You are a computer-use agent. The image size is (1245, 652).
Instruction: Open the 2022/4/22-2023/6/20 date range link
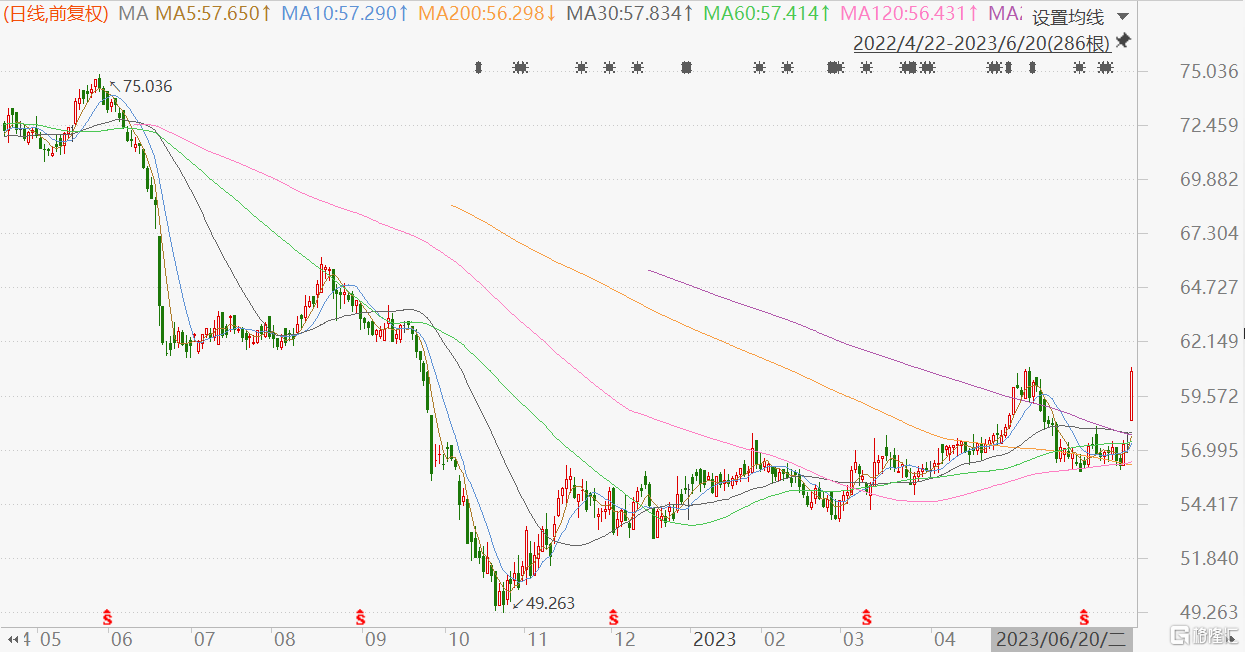pos(981,43)
